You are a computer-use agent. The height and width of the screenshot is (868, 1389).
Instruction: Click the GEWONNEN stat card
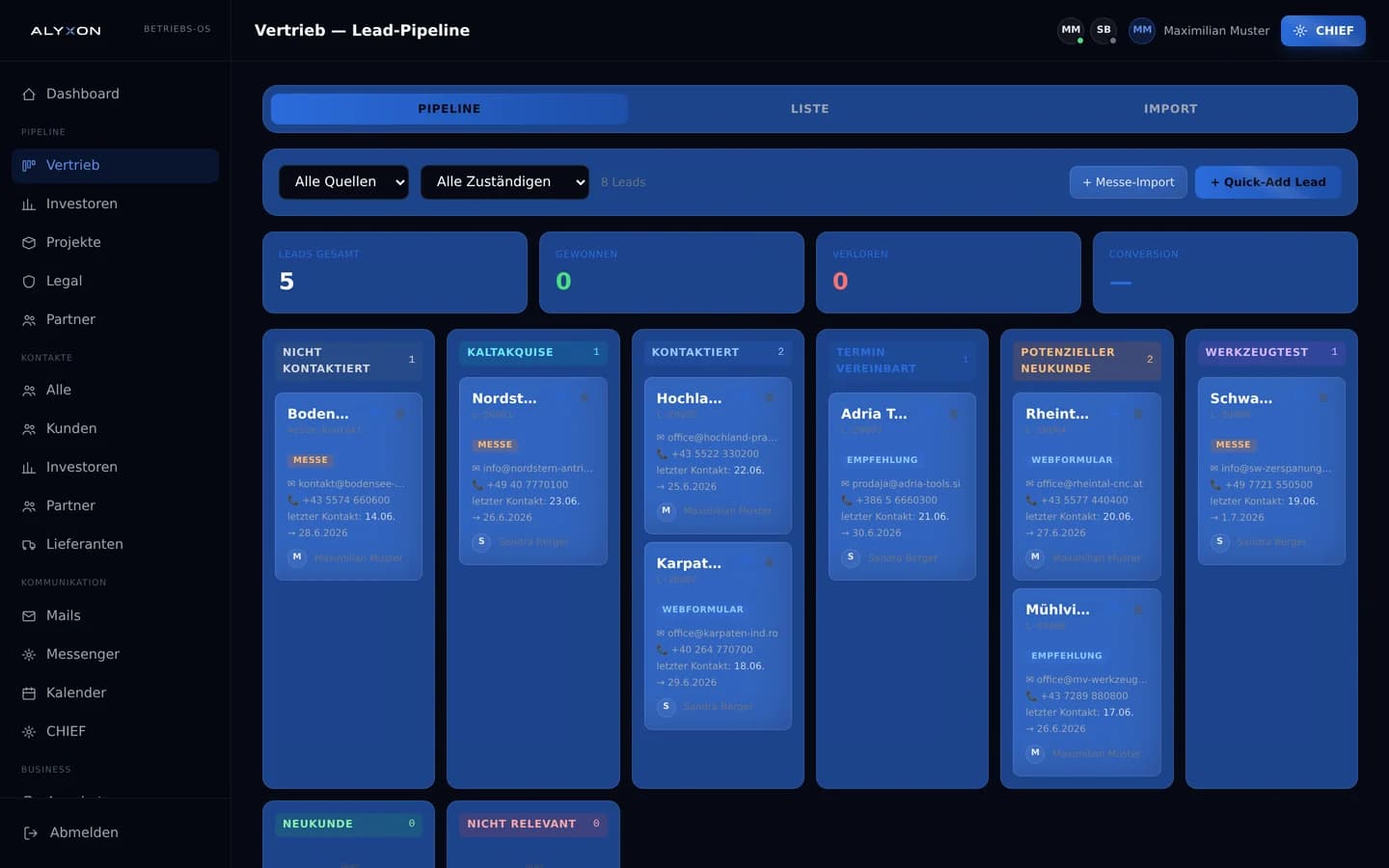point(671,272)
